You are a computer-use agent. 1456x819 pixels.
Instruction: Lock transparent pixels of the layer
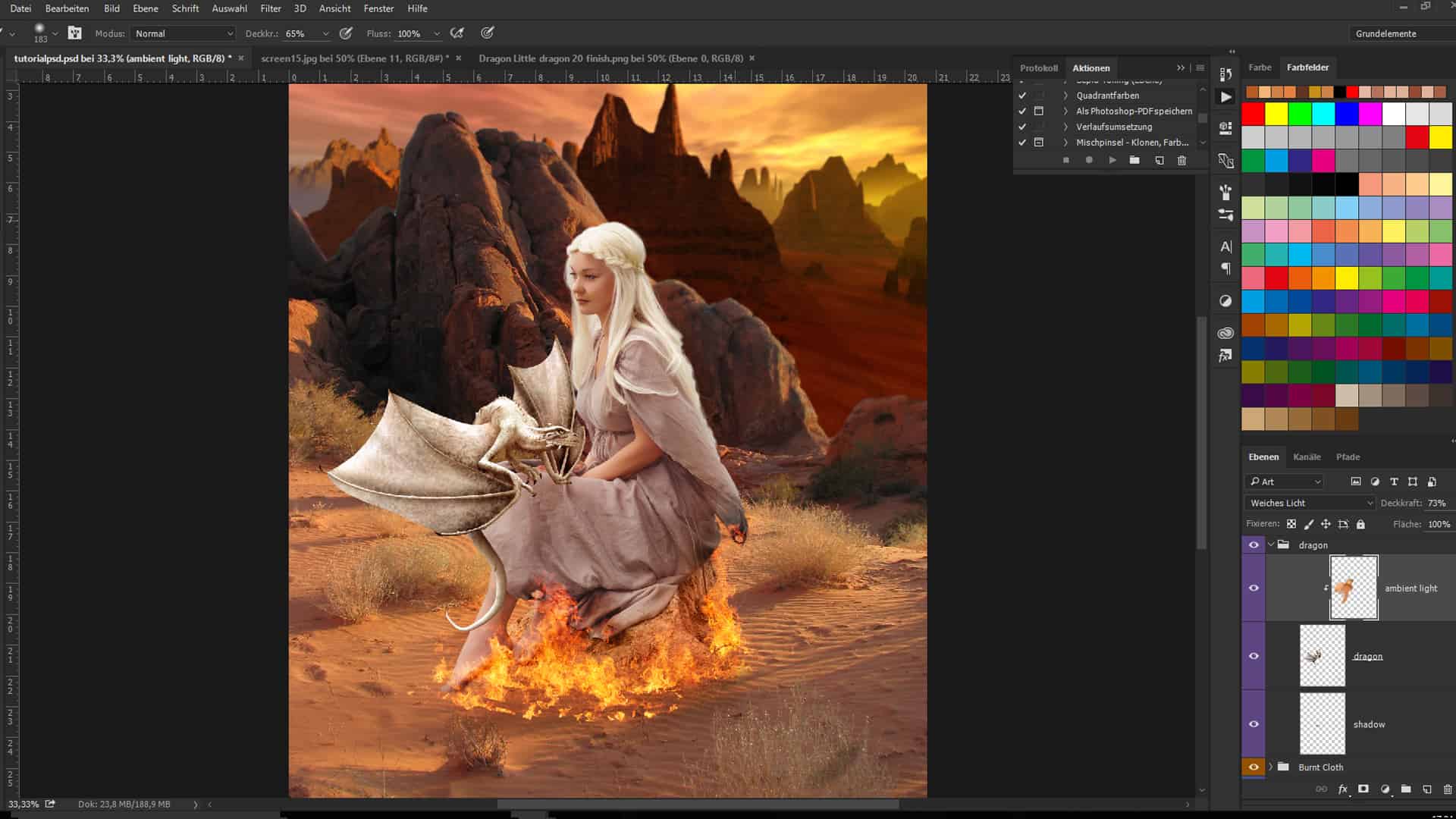pos(1291,524)
